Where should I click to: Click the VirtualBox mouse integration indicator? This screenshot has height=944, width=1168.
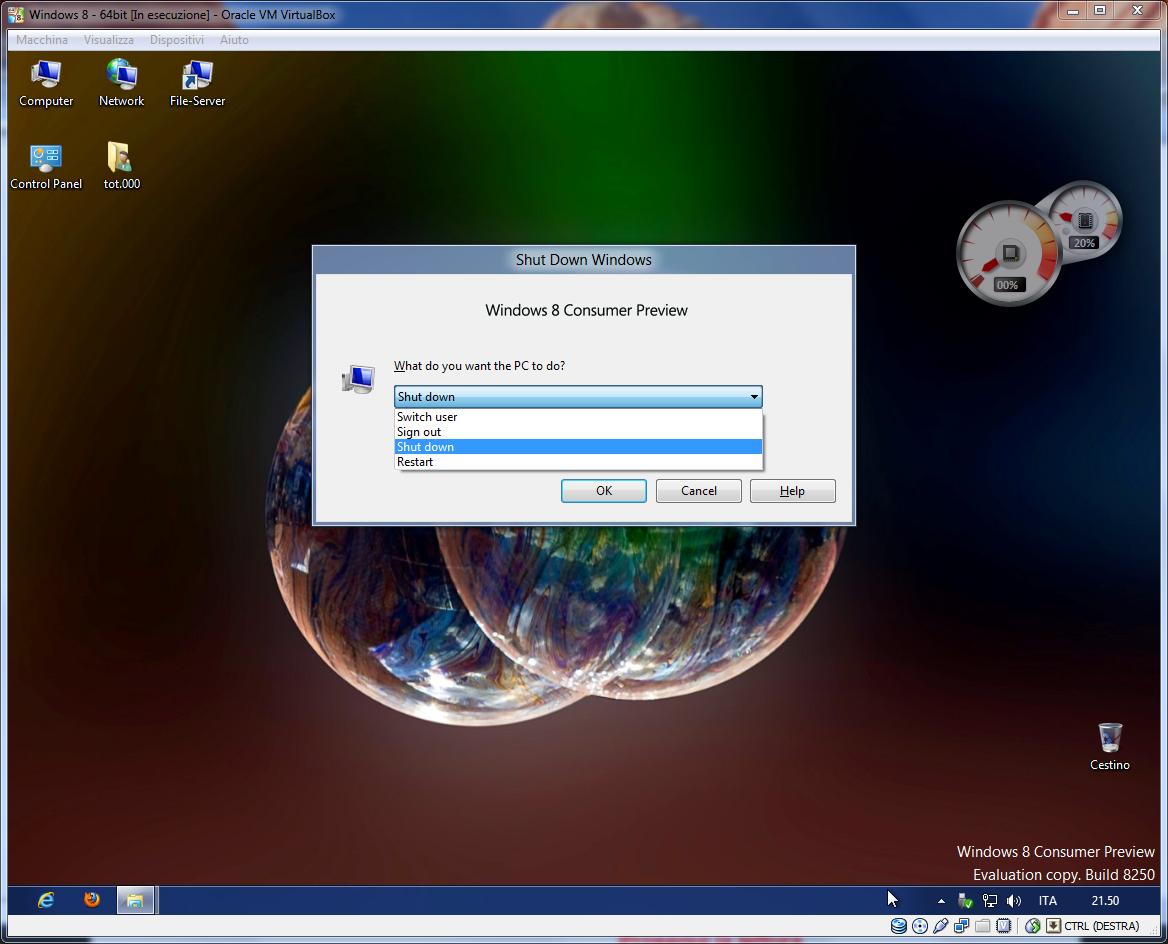(x=1032, y=926)
